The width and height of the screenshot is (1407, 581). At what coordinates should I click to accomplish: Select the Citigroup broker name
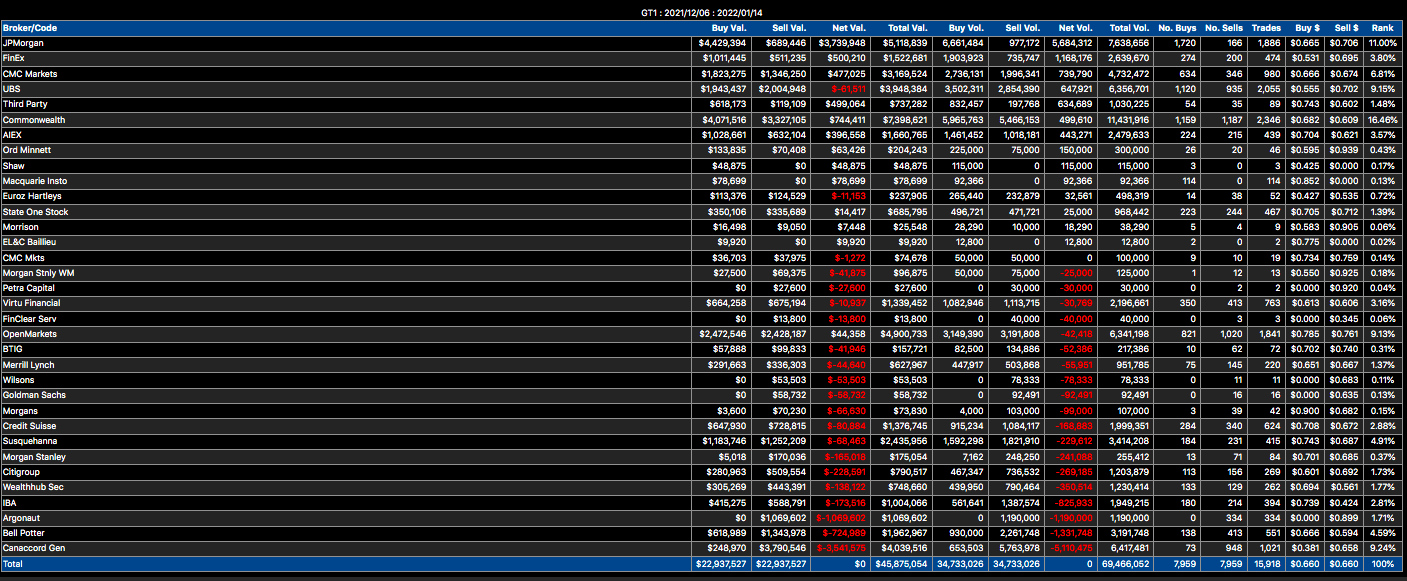point(22,472)
